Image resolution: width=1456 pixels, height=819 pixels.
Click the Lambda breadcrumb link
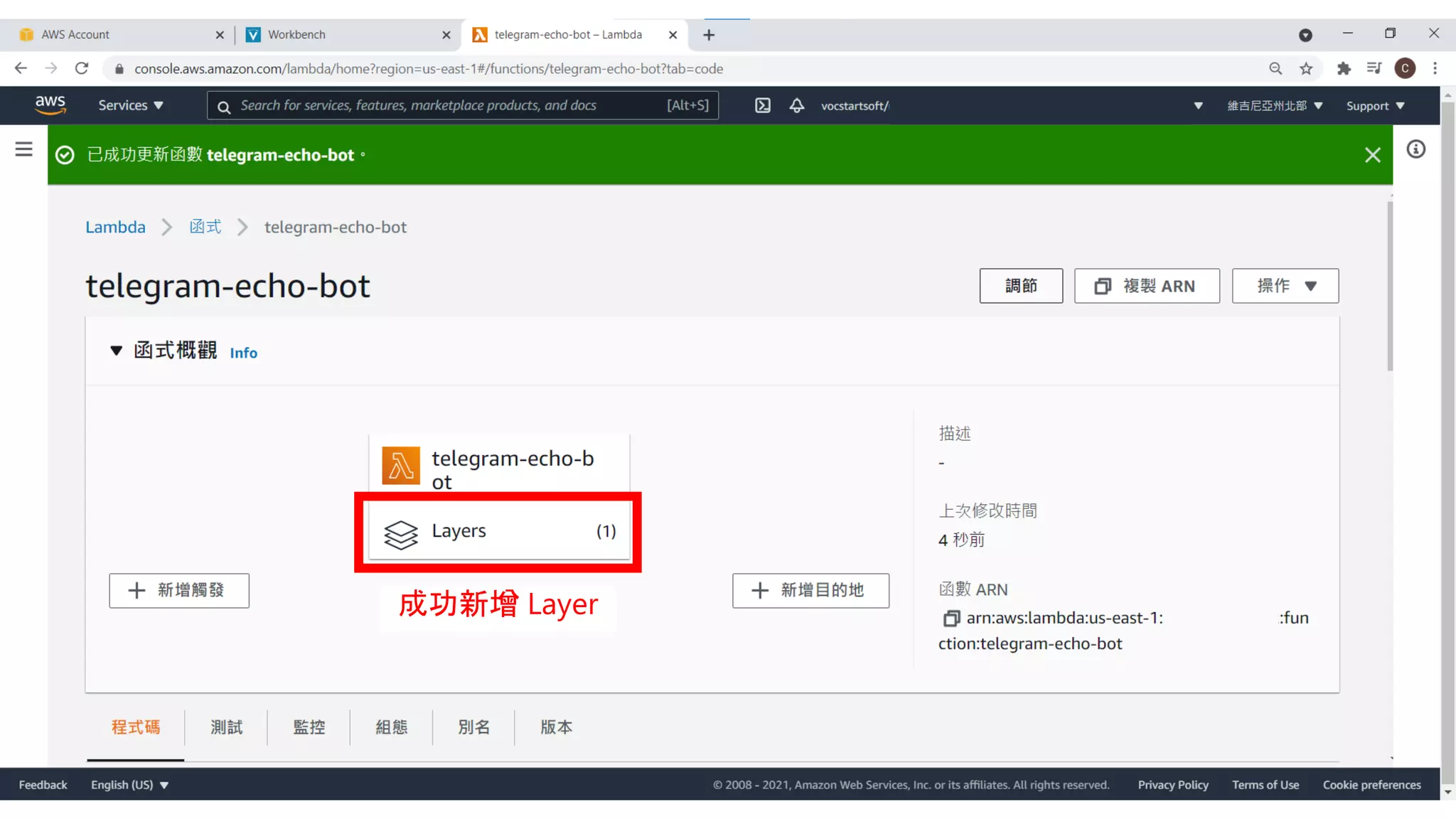(x=115, y=227)
